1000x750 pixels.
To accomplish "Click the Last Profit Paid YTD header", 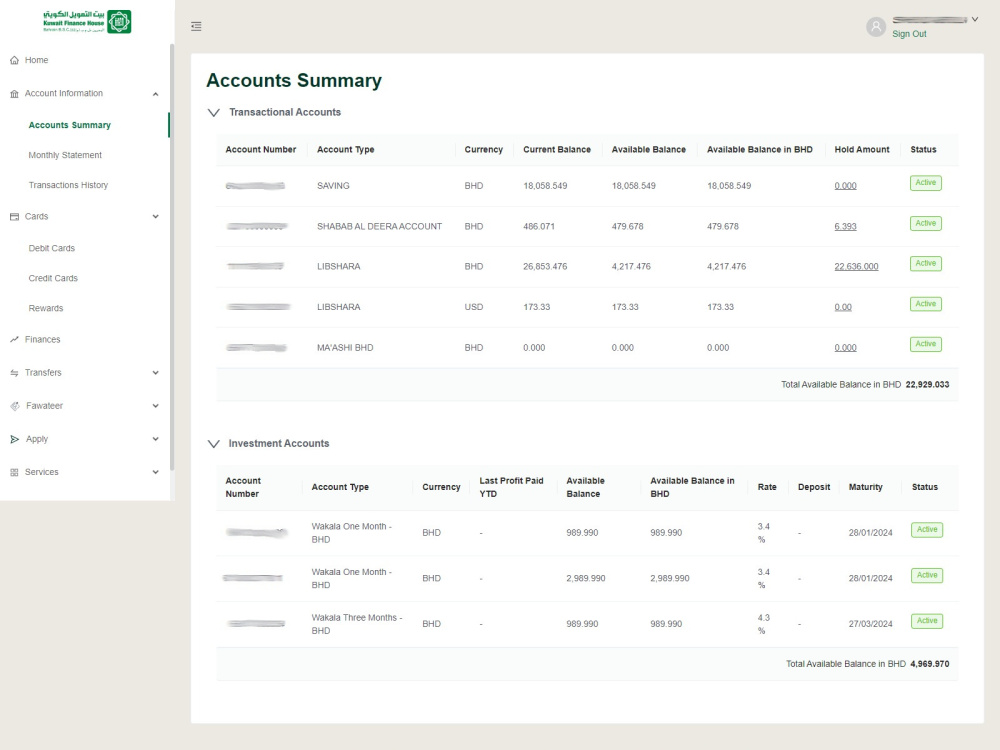I will click(x=511, y=487).
